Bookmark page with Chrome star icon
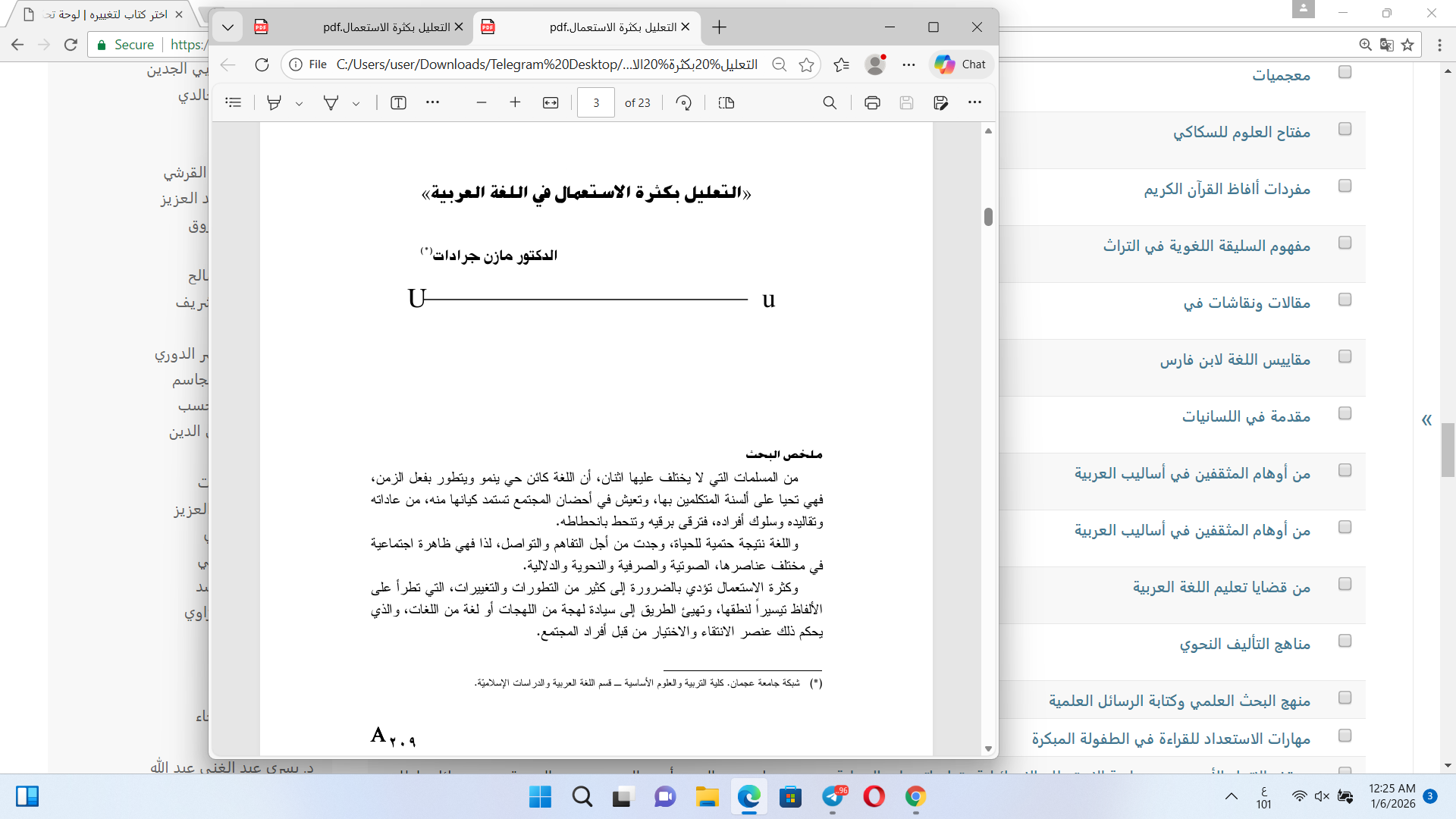The image size is (1456, 819). pos(1407,45)
